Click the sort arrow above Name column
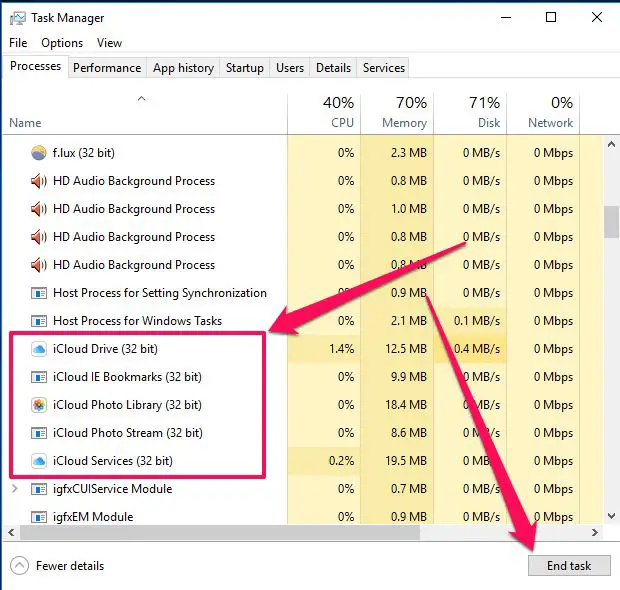 pos(142,98)
